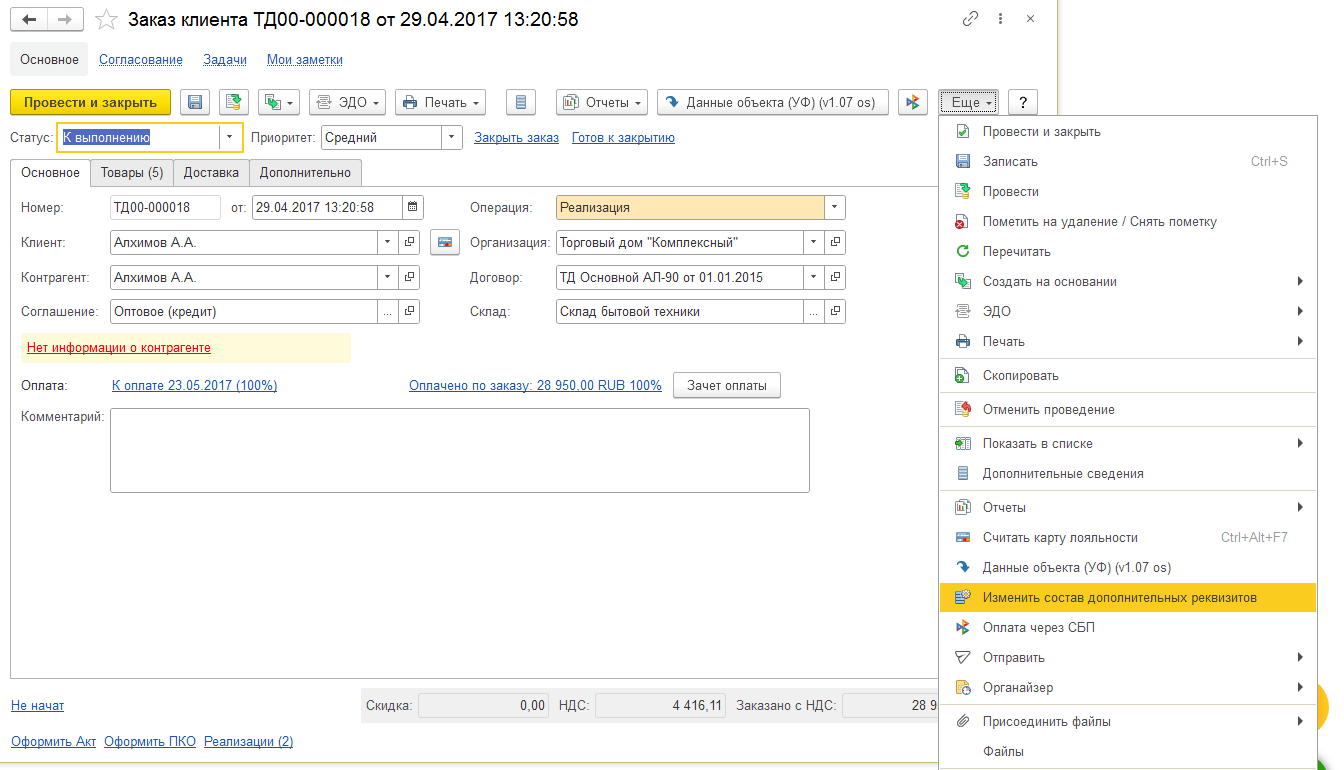This screenshot has width=1344, height=770.
Task: Open the Согласование section link
Action: point(141,59)
